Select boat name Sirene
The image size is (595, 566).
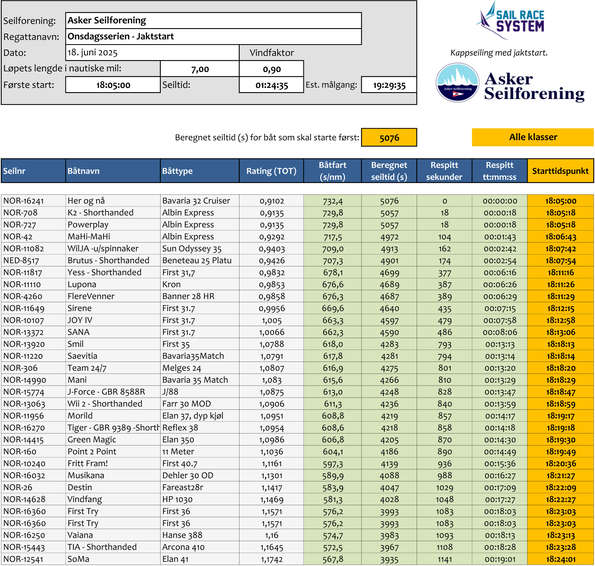click(x=80, y=308)
